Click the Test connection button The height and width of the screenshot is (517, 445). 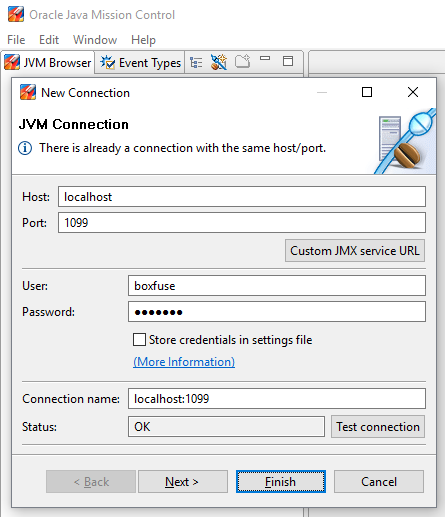pos(378,427)
